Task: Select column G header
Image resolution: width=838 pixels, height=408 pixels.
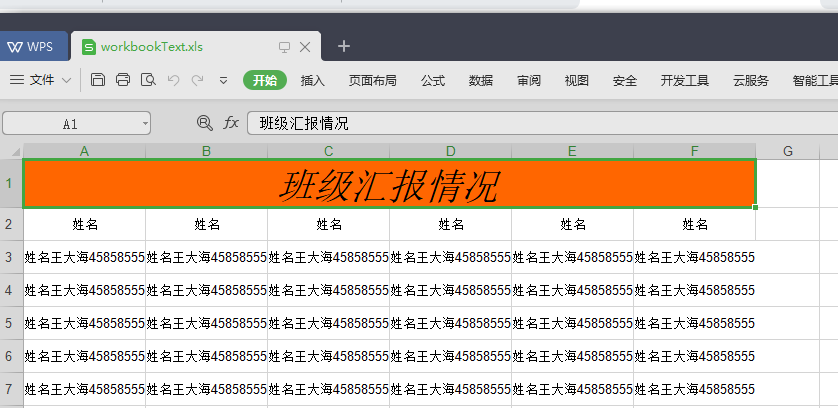Action: (788, 151)
